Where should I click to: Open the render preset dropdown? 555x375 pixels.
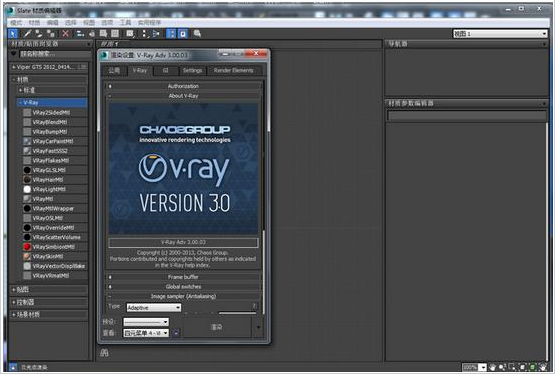click(x=146, y=322)
